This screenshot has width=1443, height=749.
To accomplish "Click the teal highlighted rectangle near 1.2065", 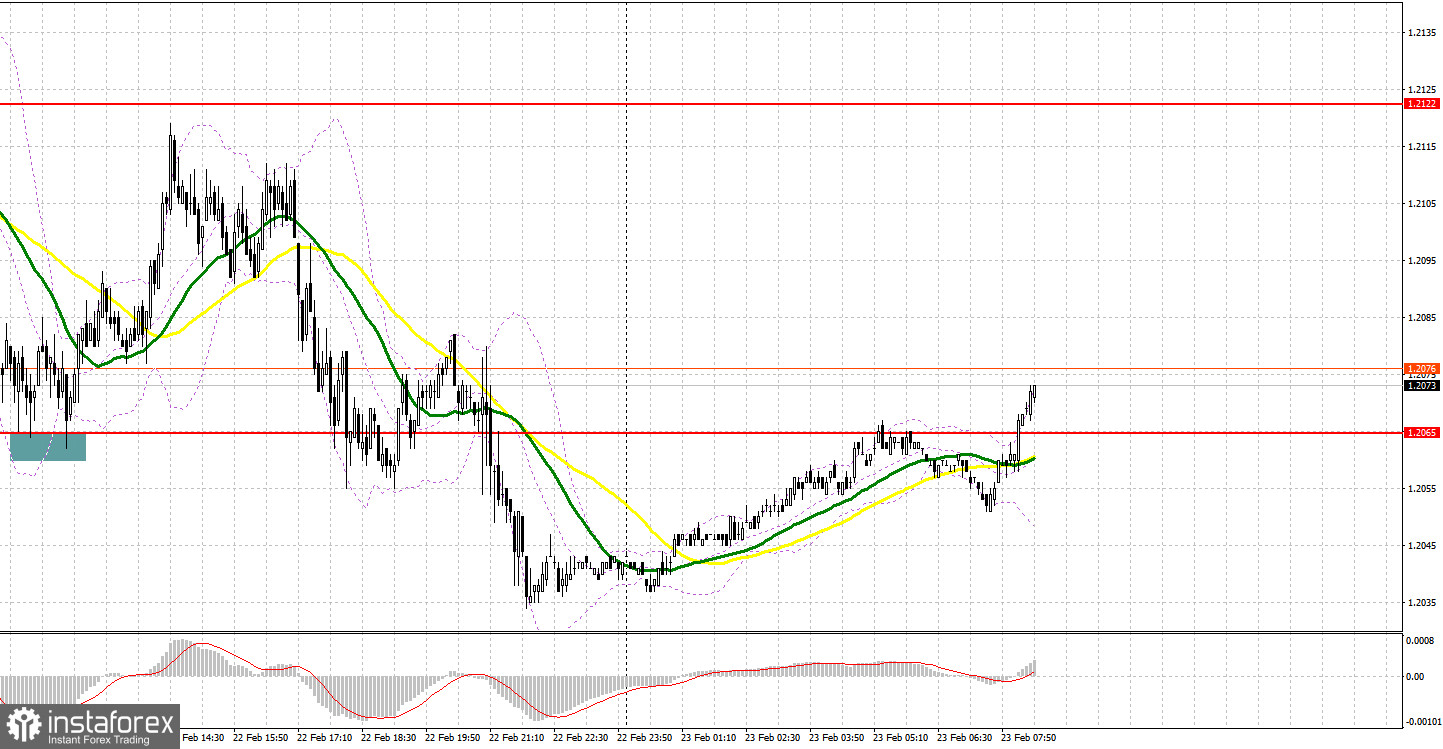I will 48,446.
